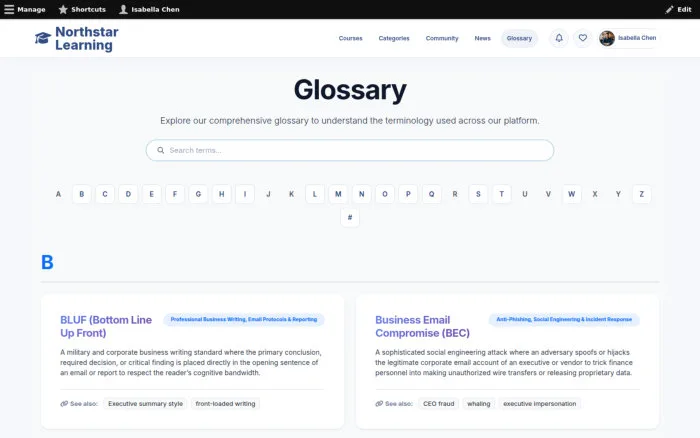Click disabled letter A in alphabet
This screenshot has height=438, width=700.
(x=58, y=194)
